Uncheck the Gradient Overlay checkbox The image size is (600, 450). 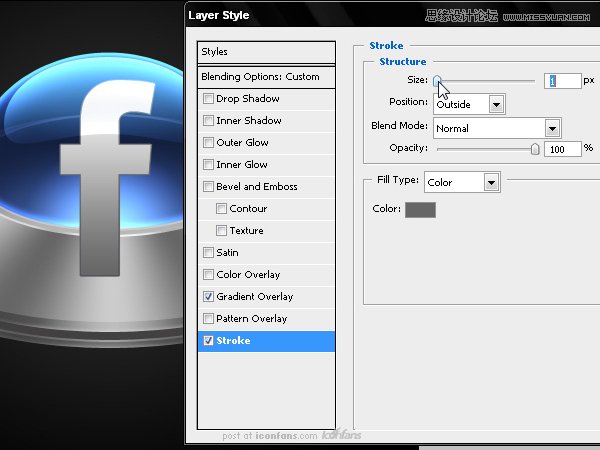pyautogui.click(x=208, y=297)
